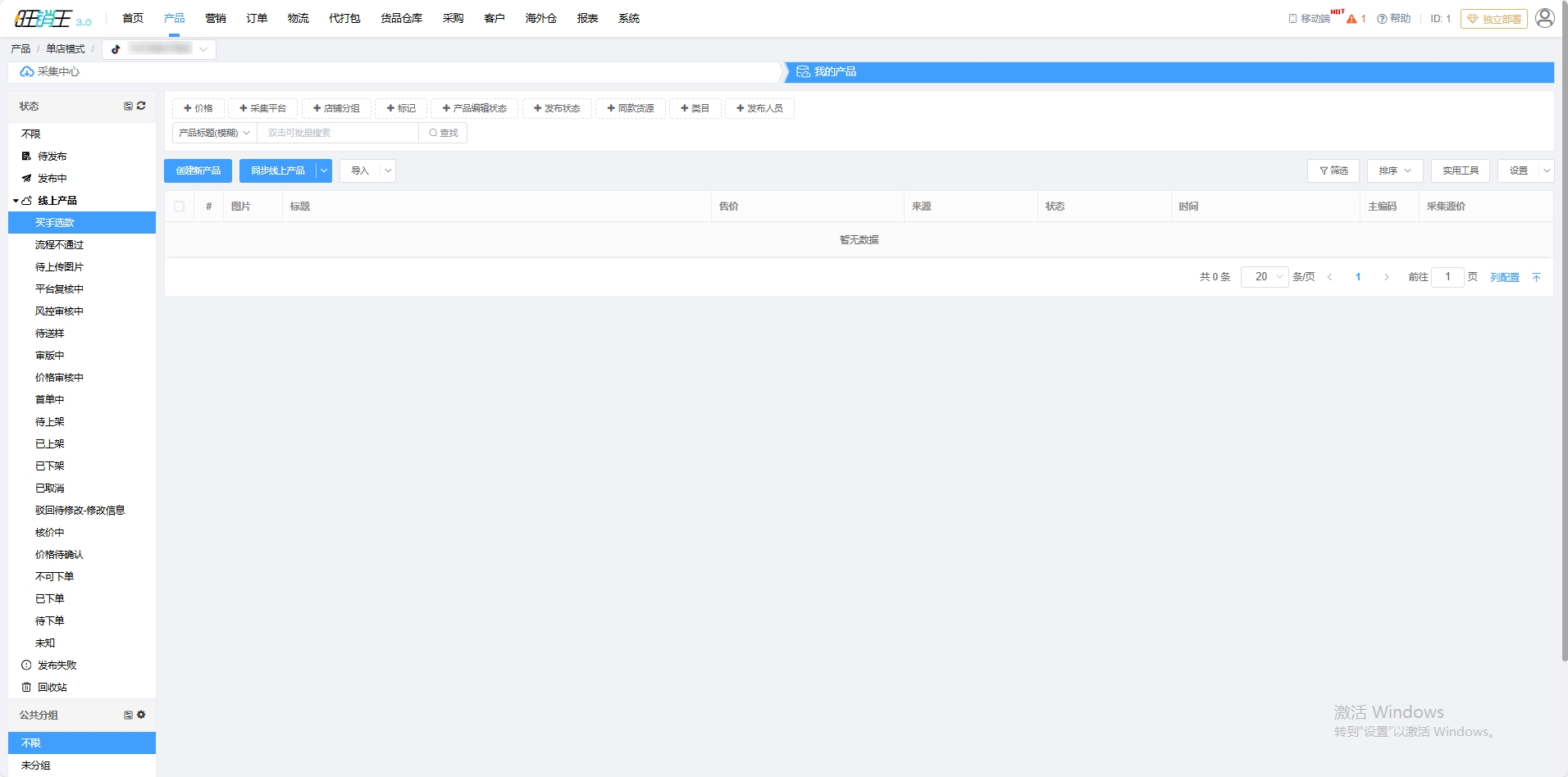Screen dimensions: 1568x777
Task: Click the 列配置 link
Action: [1504, 278]
